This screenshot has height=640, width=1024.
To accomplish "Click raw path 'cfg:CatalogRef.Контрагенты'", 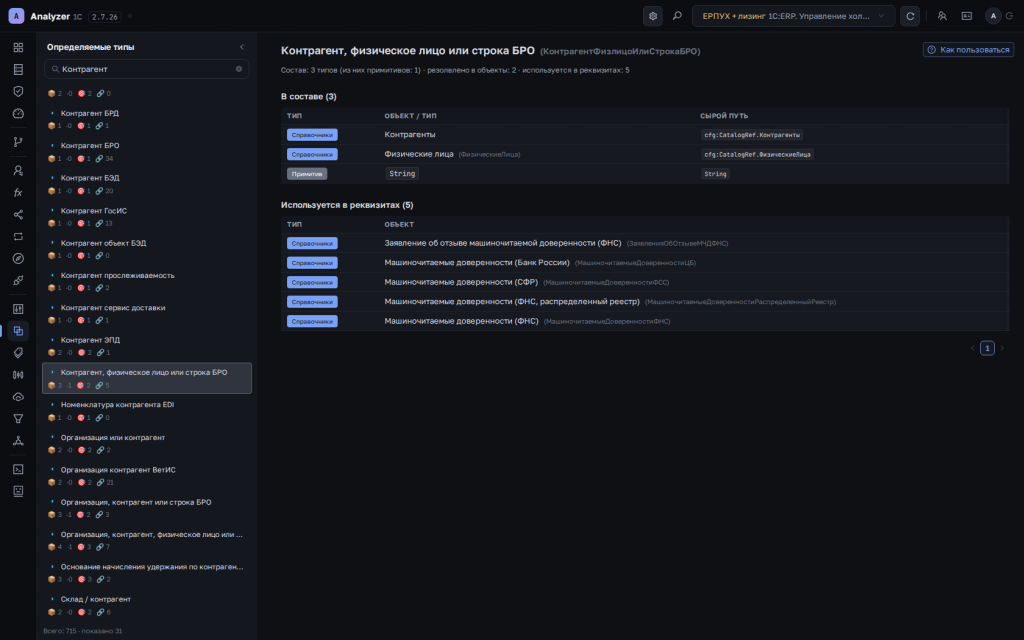I will [x=752, y=135].
